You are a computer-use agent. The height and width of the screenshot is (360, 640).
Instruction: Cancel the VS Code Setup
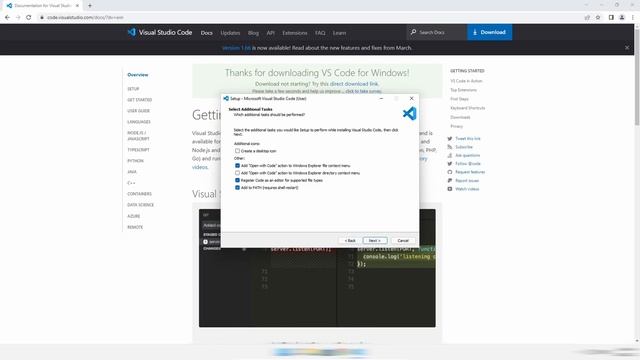(403, 241)
